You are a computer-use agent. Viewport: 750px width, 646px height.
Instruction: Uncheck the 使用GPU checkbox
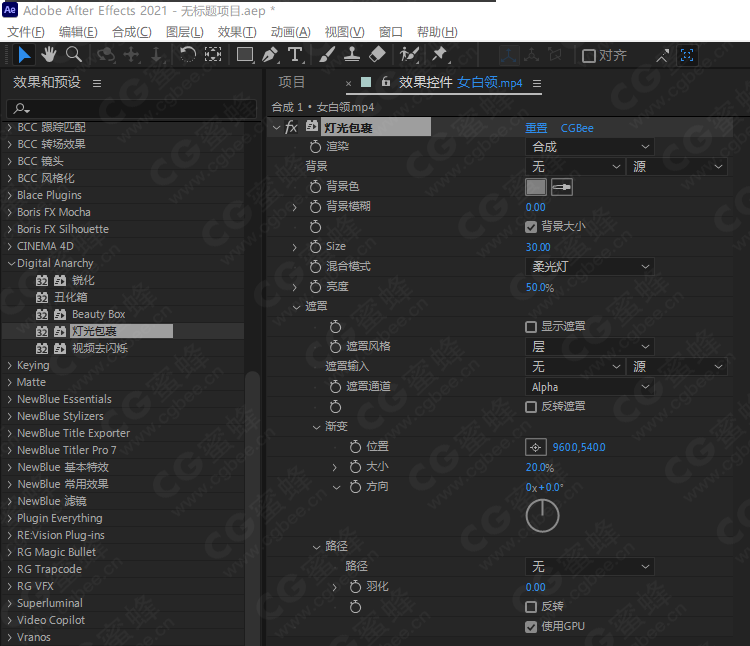click(x=530, y=627)
